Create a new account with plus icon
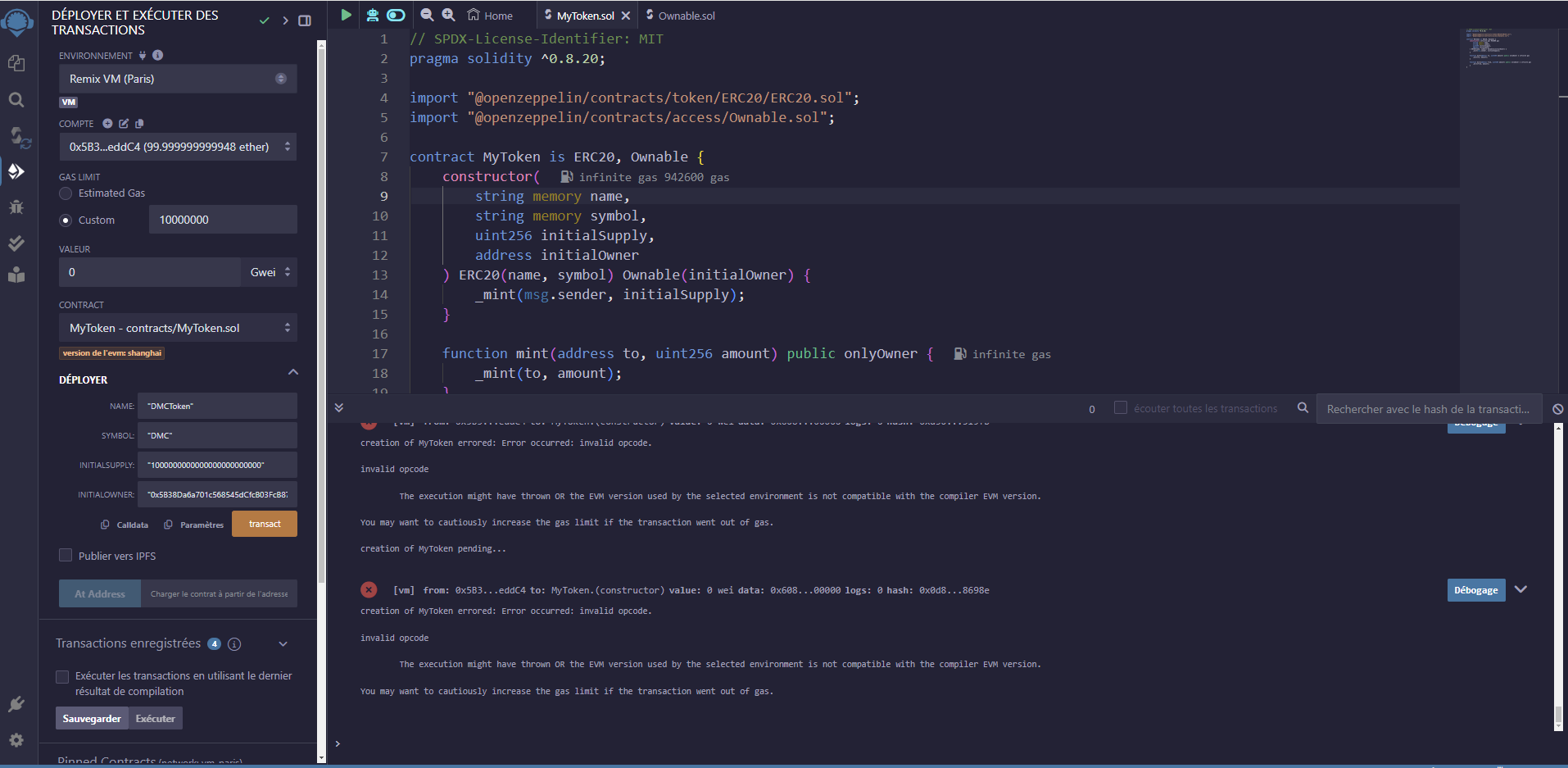Viewport: 1568px width, 768px height. pos(107,124)
